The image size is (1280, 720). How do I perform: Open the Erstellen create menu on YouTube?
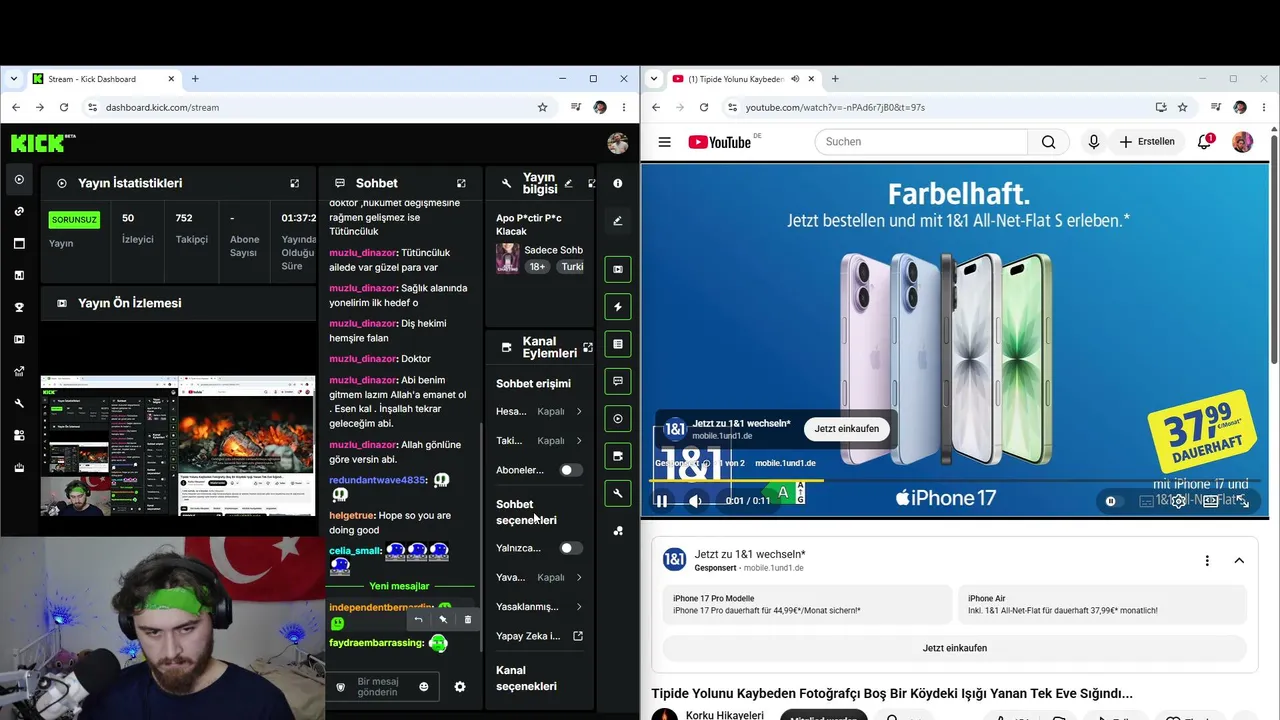point(1147,142)
